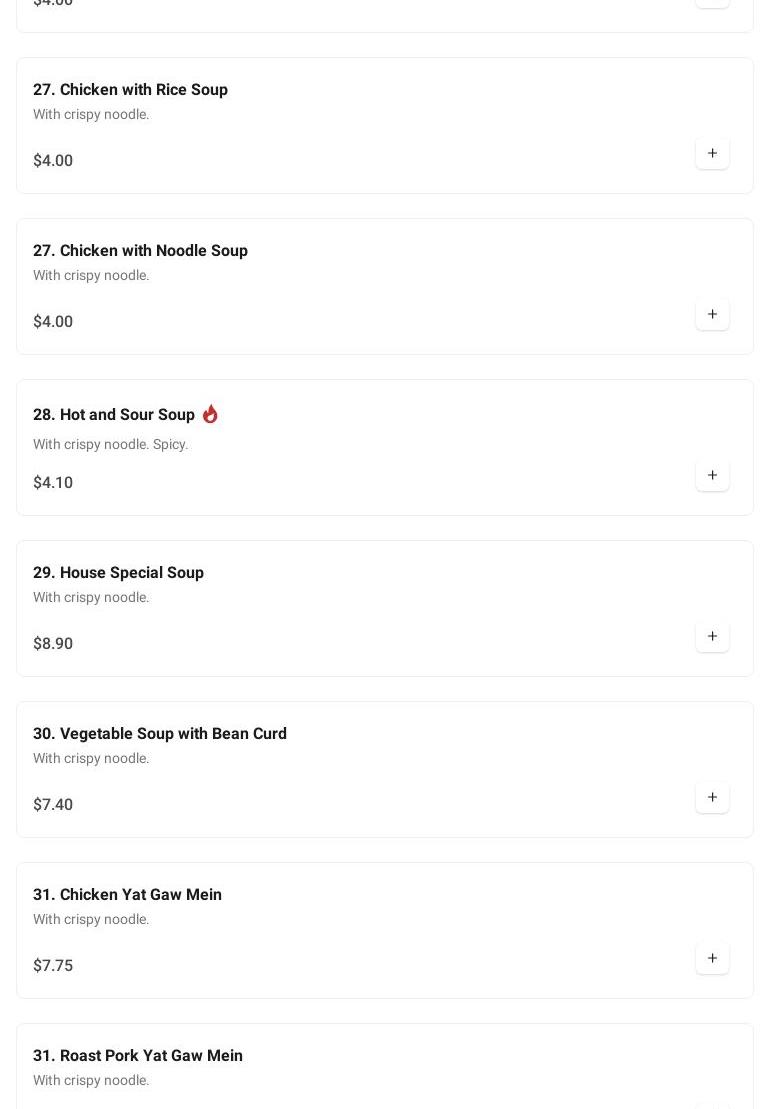Add Chicken with Rice Soup to cart
The image size is (770, 1109).
(x=712, y=153)
